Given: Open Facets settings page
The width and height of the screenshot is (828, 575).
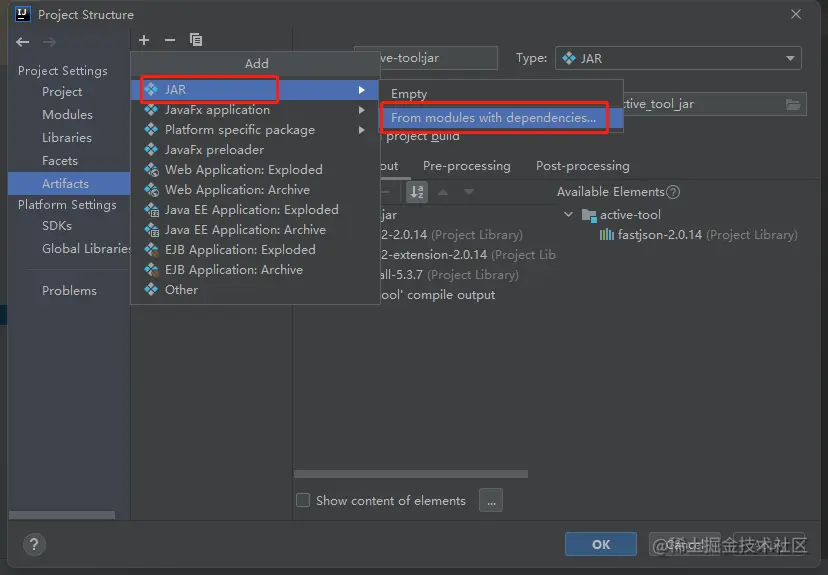Looking at the screenshot, I should point(60,161).
